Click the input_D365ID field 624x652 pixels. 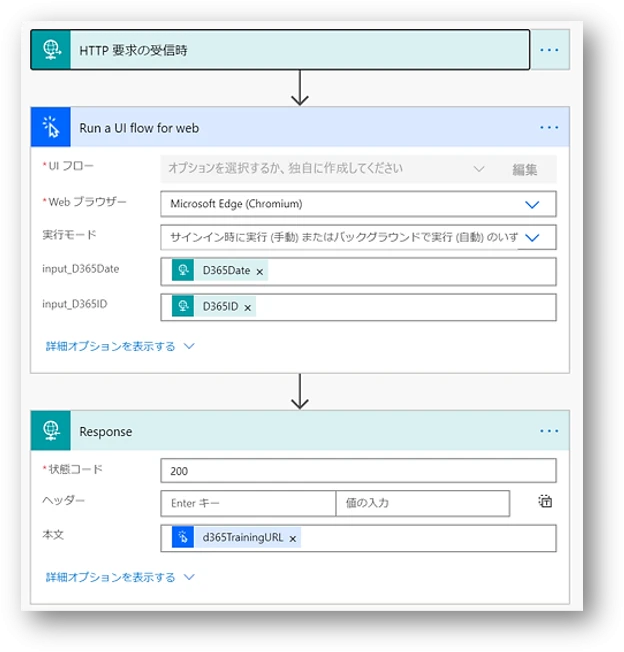click(358, 307)
